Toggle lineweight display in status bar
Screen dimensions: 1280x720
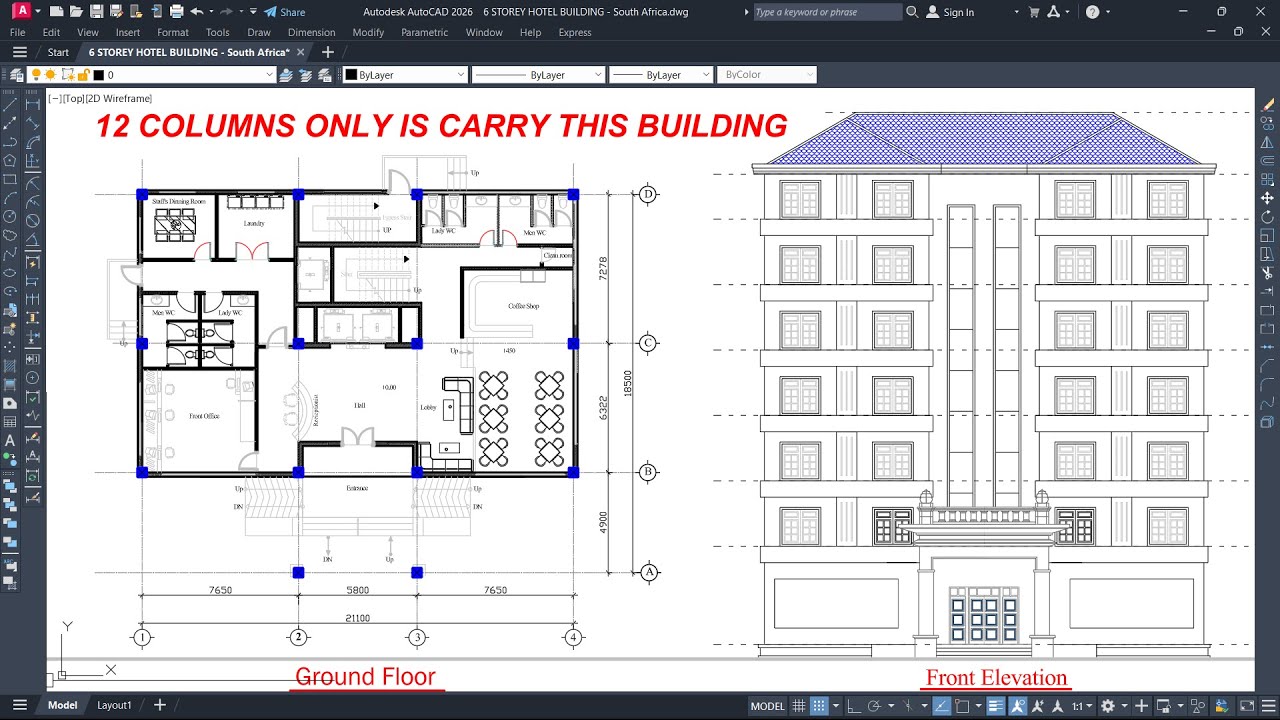pyautogui.click(x=995, y=706)
